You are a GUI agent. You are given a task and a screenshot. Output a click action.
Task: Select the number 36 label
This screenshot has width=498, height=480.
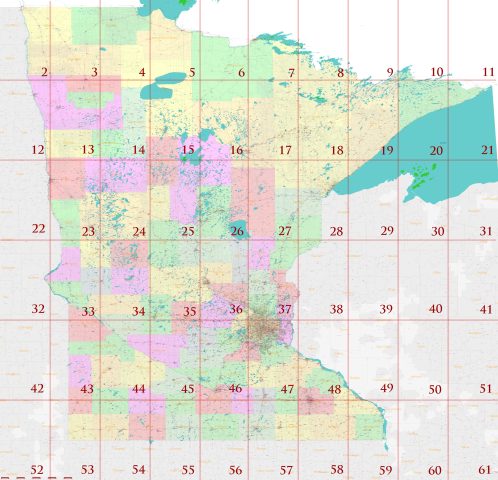coord(236,309)
